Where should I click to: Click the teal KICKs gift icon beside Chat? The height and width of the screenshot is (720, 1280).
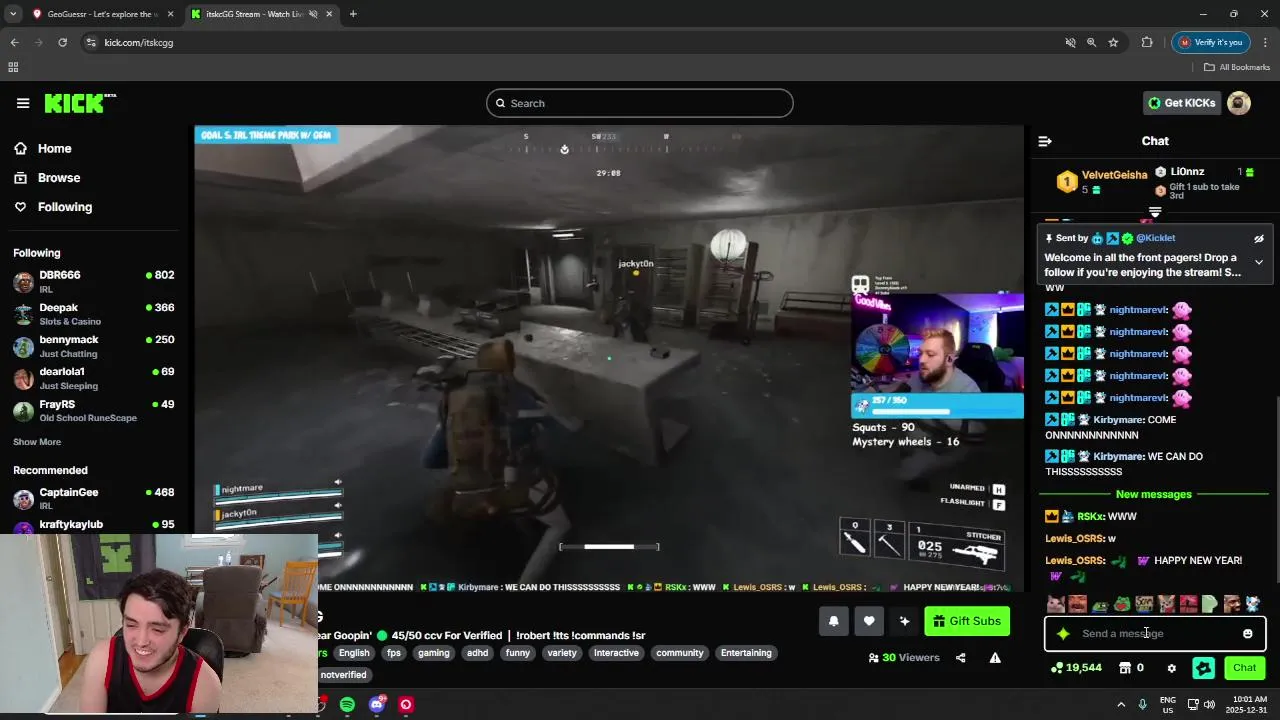(x=1204, y=668)
